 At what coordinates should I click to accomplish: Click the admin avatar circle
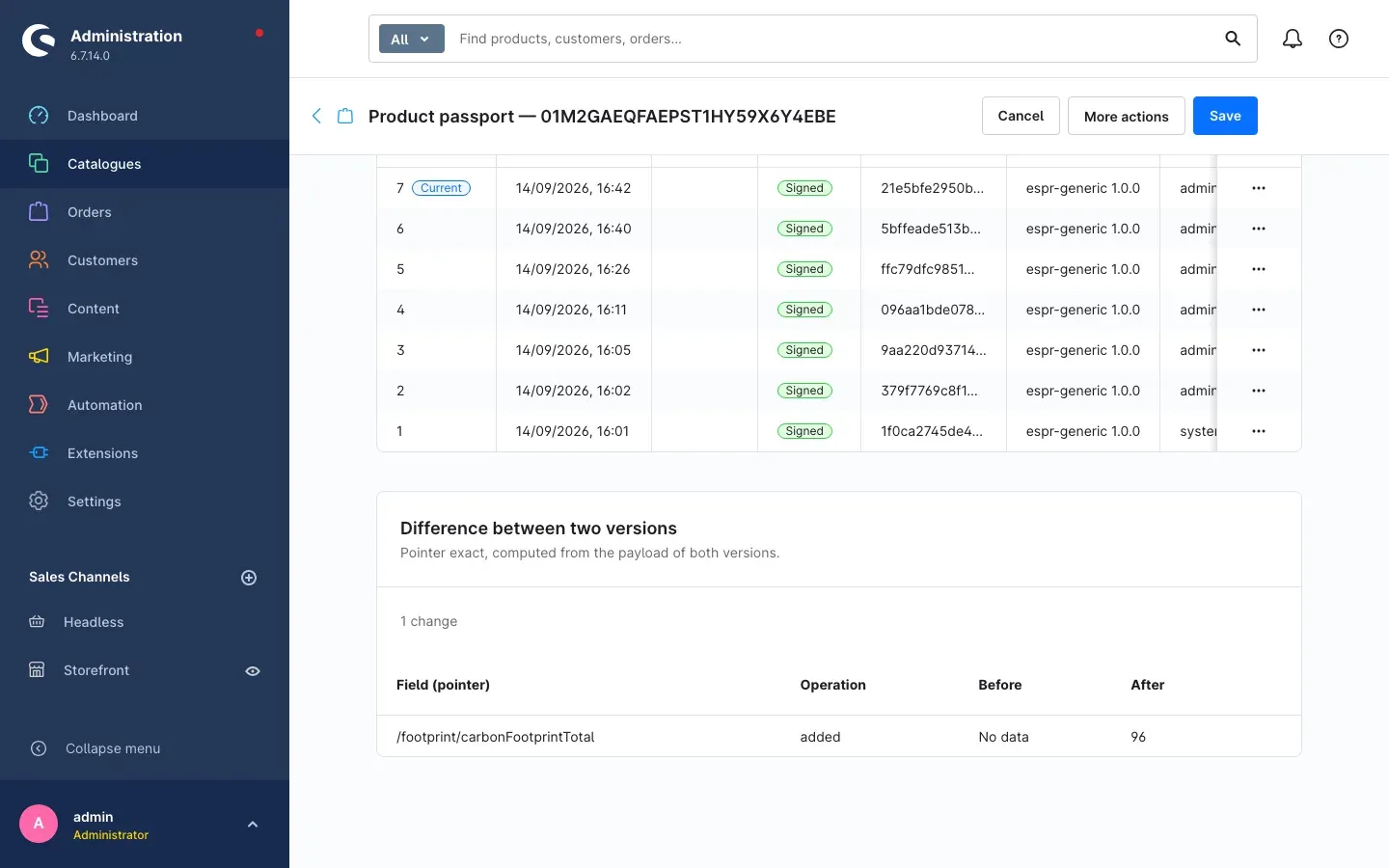(39, 824)
